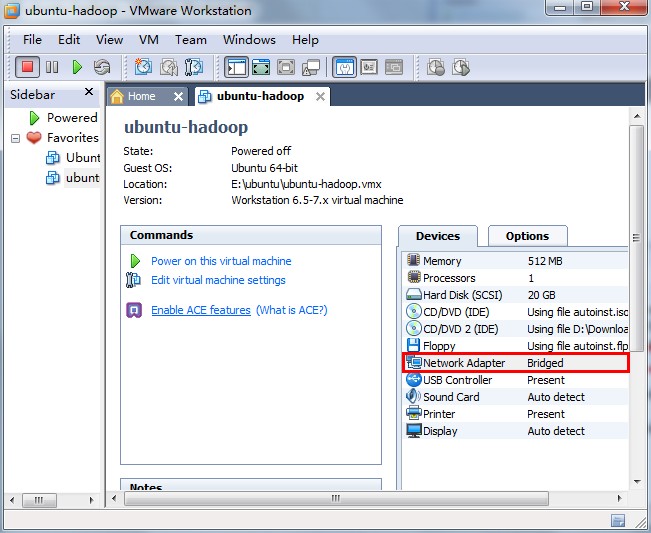Select Powered On item in sidebar
The width and height of the screenshot is (651, 533).
(63, 118)
